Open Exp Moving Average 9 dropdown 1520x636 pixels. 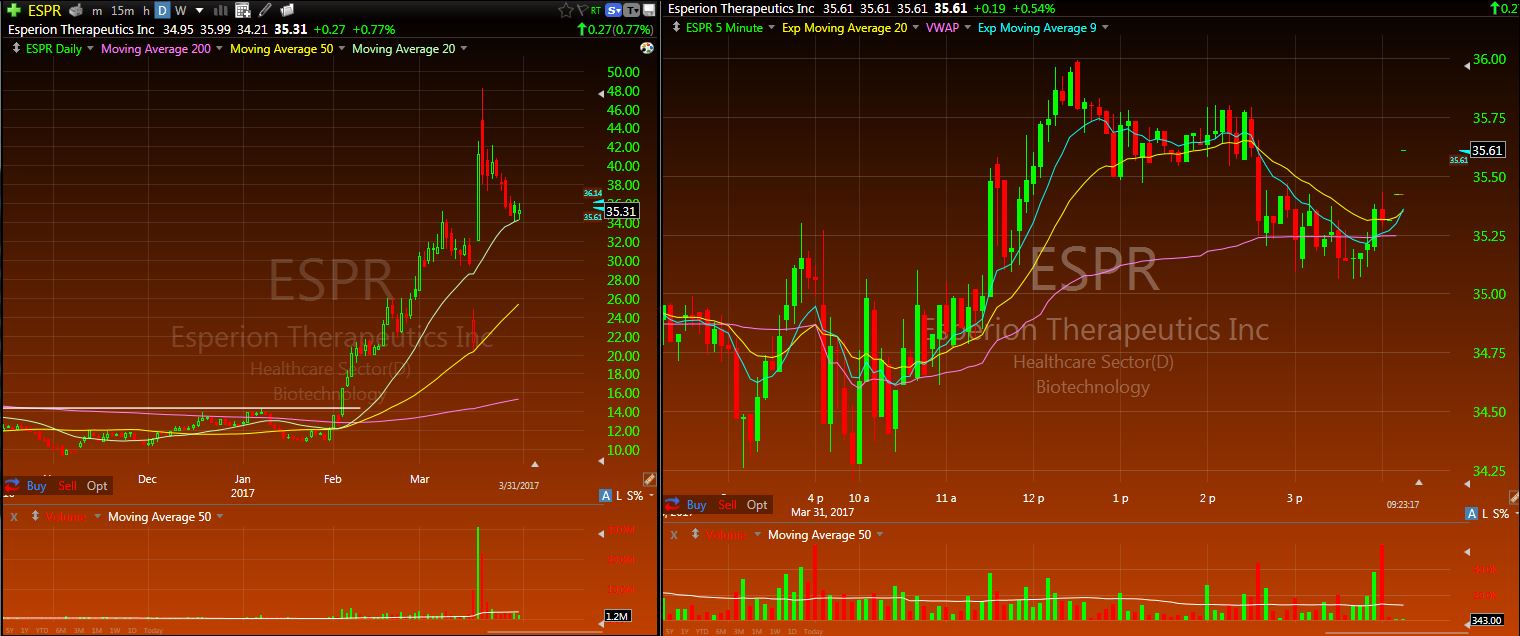pyautogui.click(x=1105, y=28)
